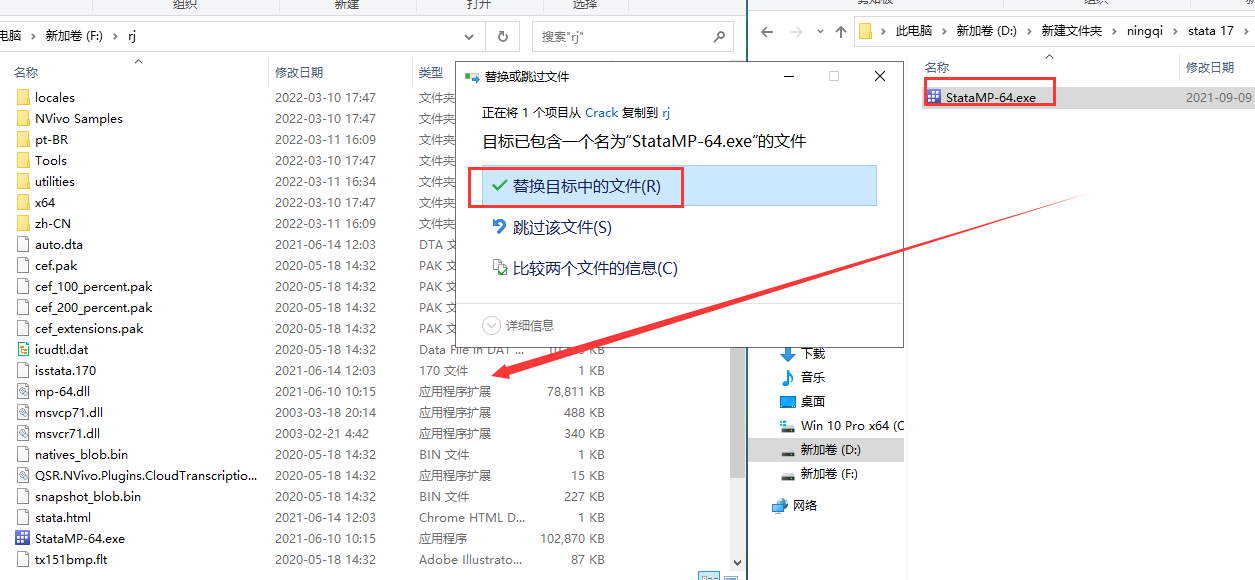The width and height of the screenshot is (1255, 580).
Task: Expand the chevron after 新加卷 (F:) breadcrumb
Action: tap(117, 36)
